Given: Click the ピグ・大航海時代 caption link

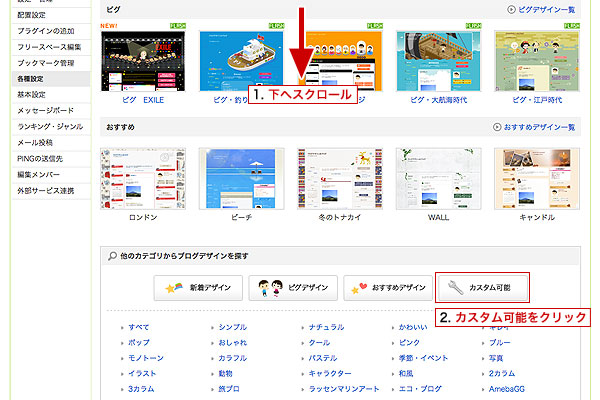Looking at the screenshot, I should (x=439, y=100).
